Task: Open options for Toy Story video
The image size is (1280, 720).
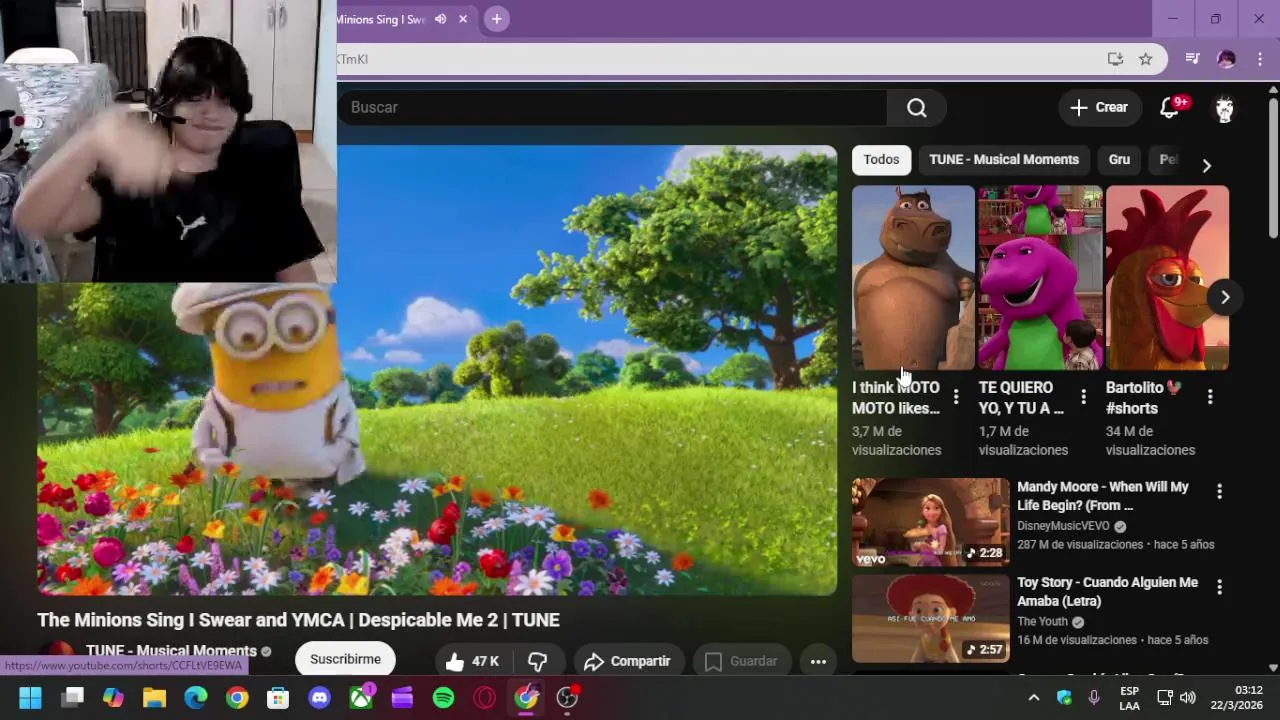Action: click(x=1219, y=587)
